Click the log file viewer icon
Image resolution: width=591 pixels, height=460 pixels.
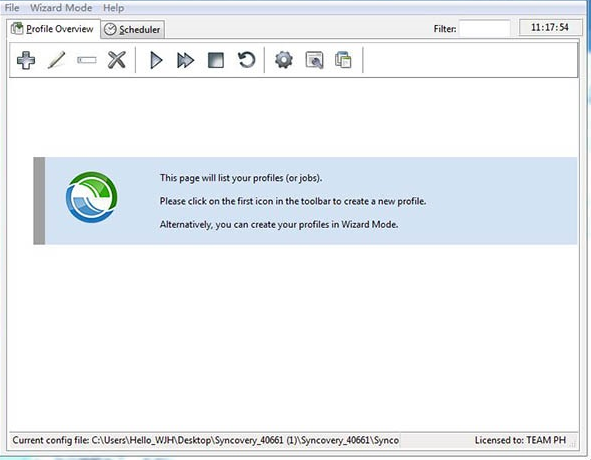coord(314,60)
